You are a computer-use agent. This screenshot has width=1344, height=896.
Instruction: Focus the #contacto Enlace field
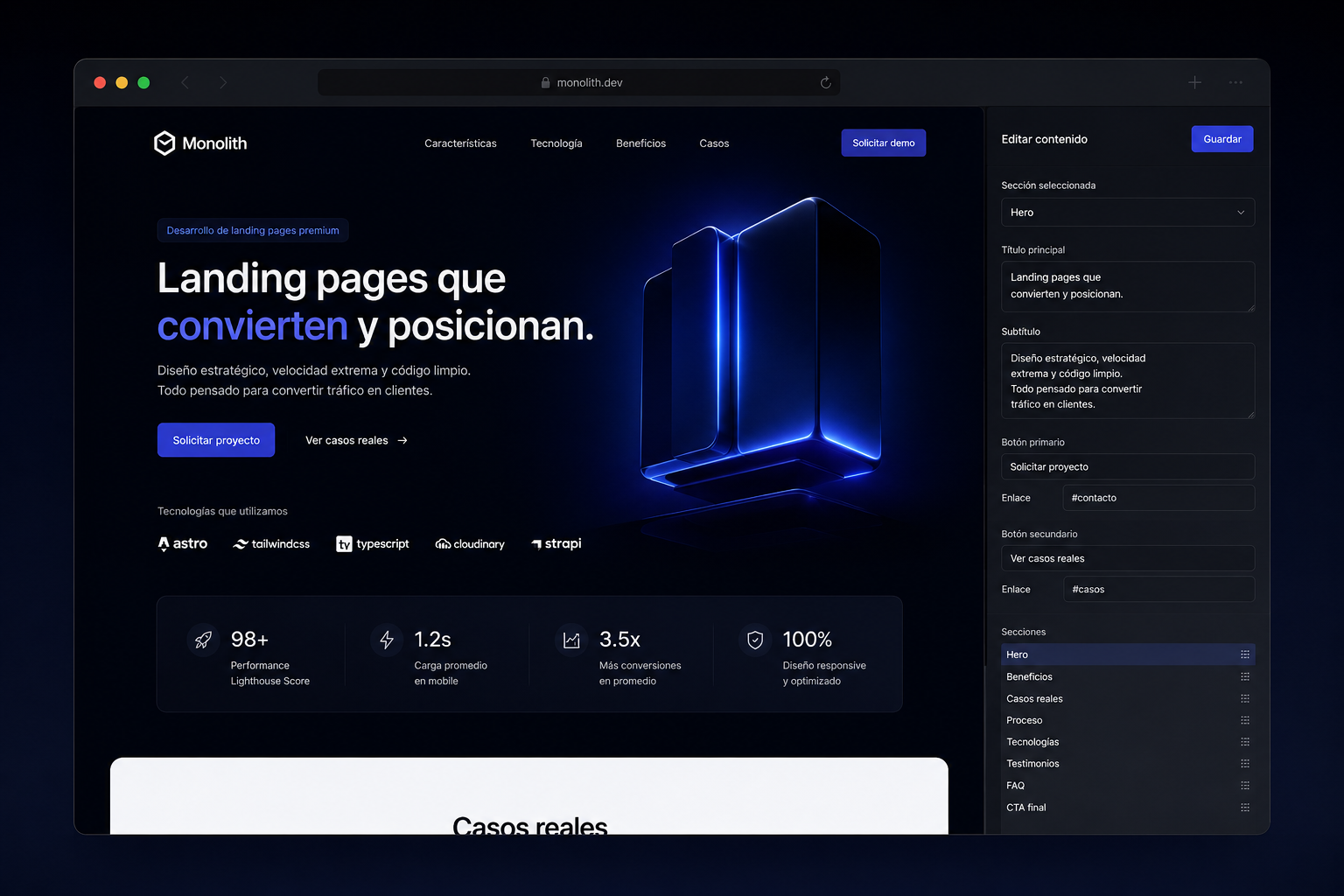(x=1159, y=498)
